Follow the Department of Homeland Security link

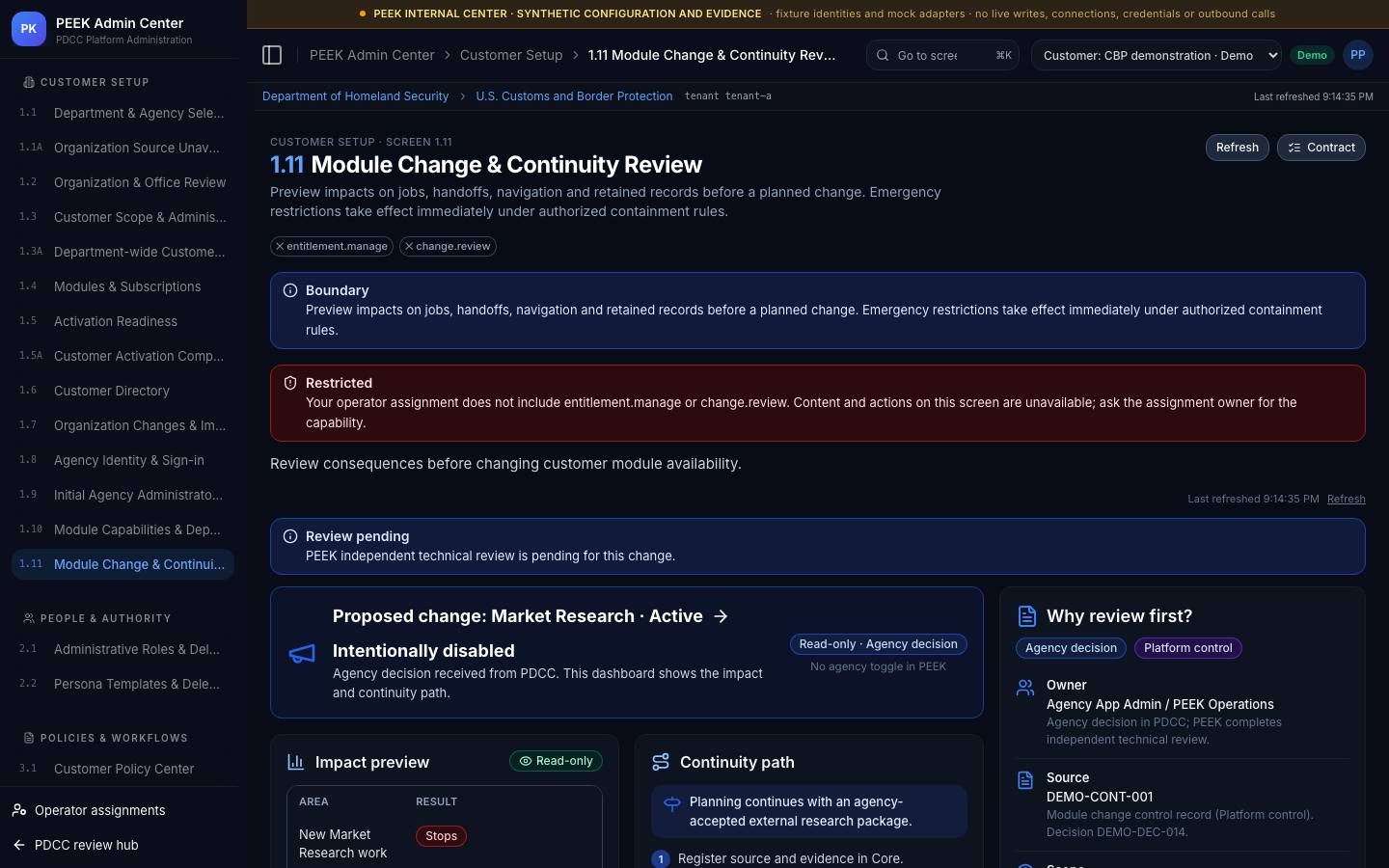tap(355, 96)
